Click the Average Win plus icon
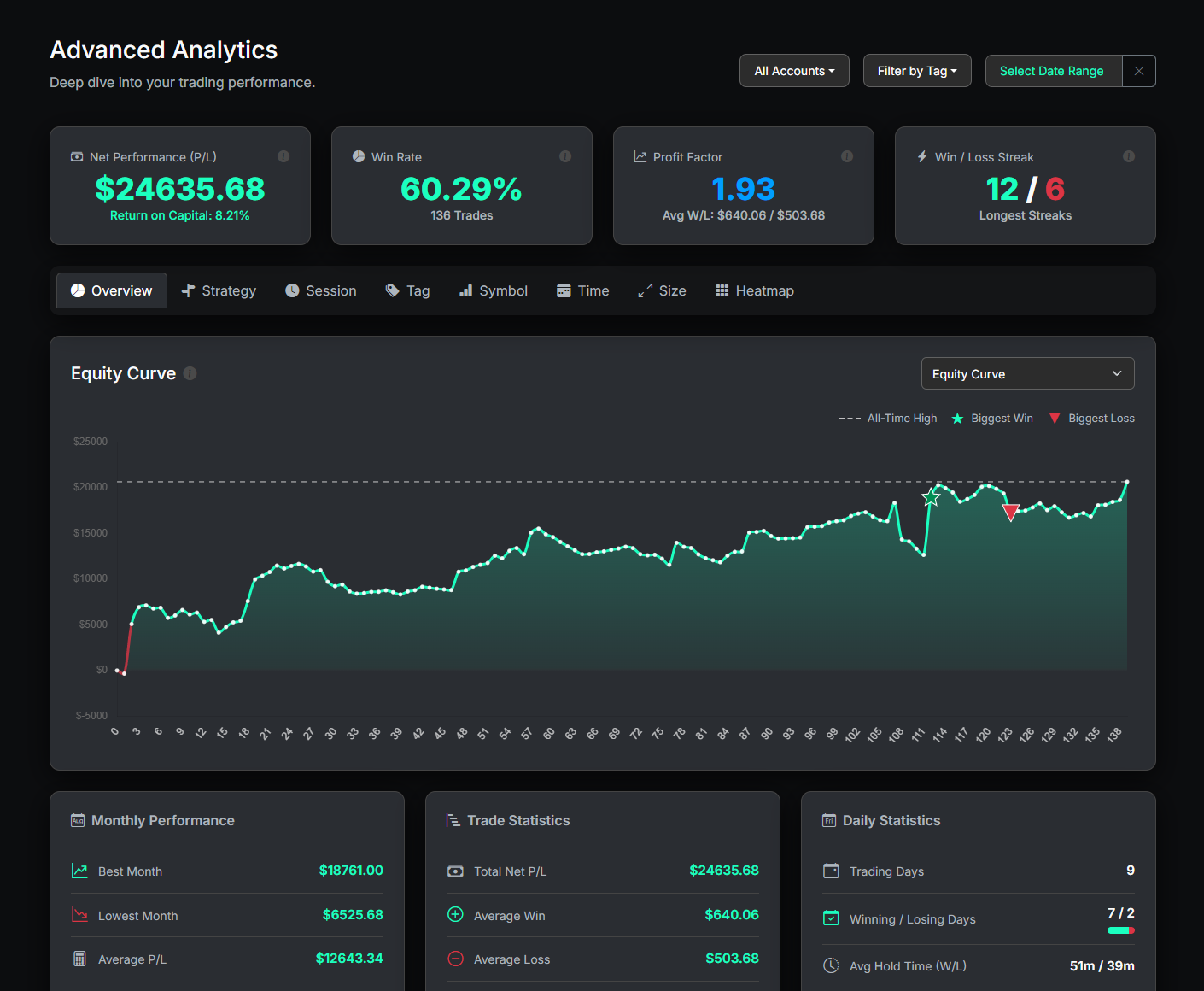The width and height of the screenshot is (1204, 991). point(455,914)
